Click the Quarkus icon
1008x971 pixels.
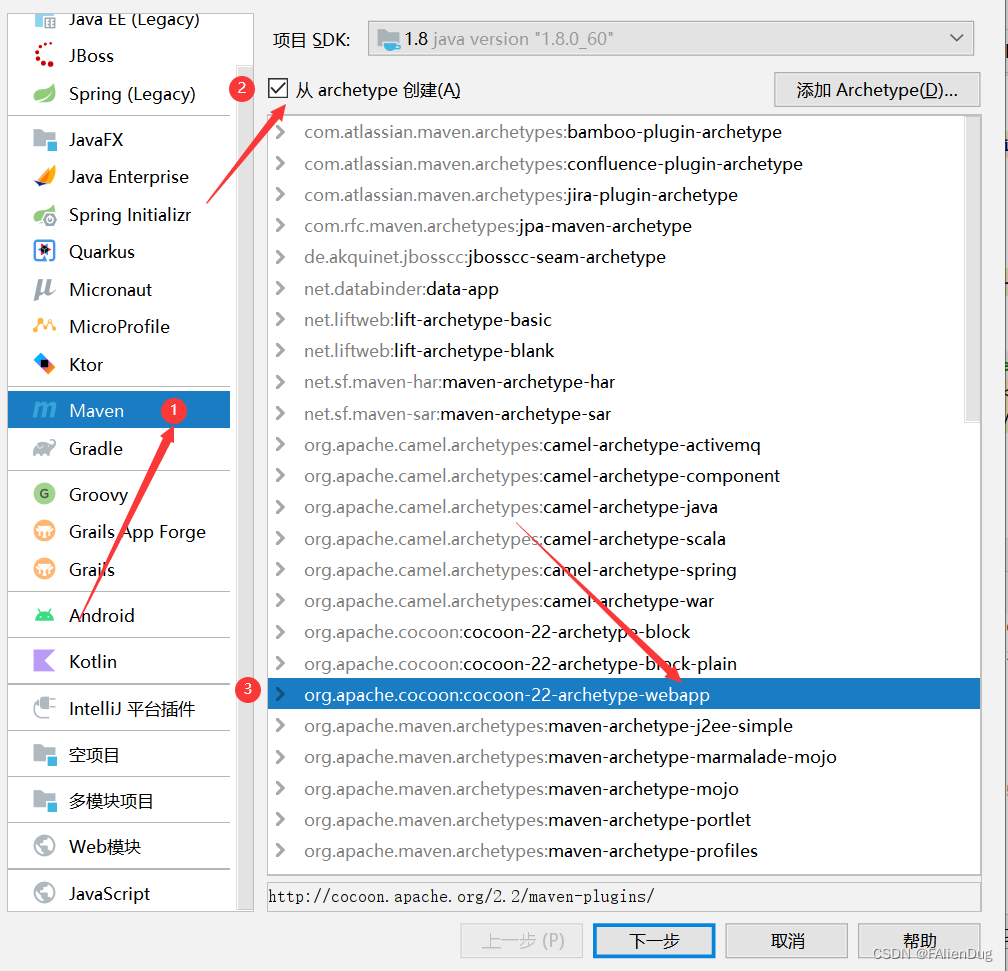pos(44,251)
